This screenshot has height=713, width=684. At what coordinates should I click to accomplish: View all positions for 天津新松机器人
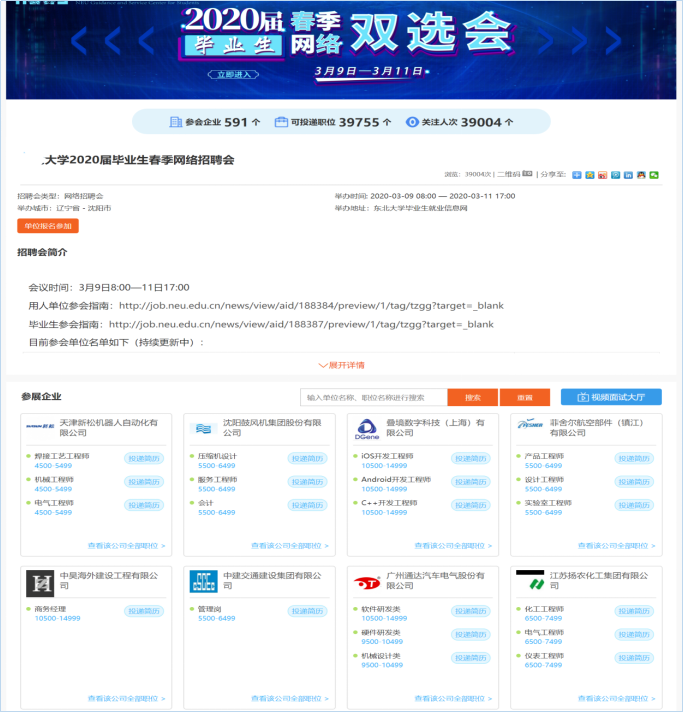pyautogui.click(x=126, y=546)
